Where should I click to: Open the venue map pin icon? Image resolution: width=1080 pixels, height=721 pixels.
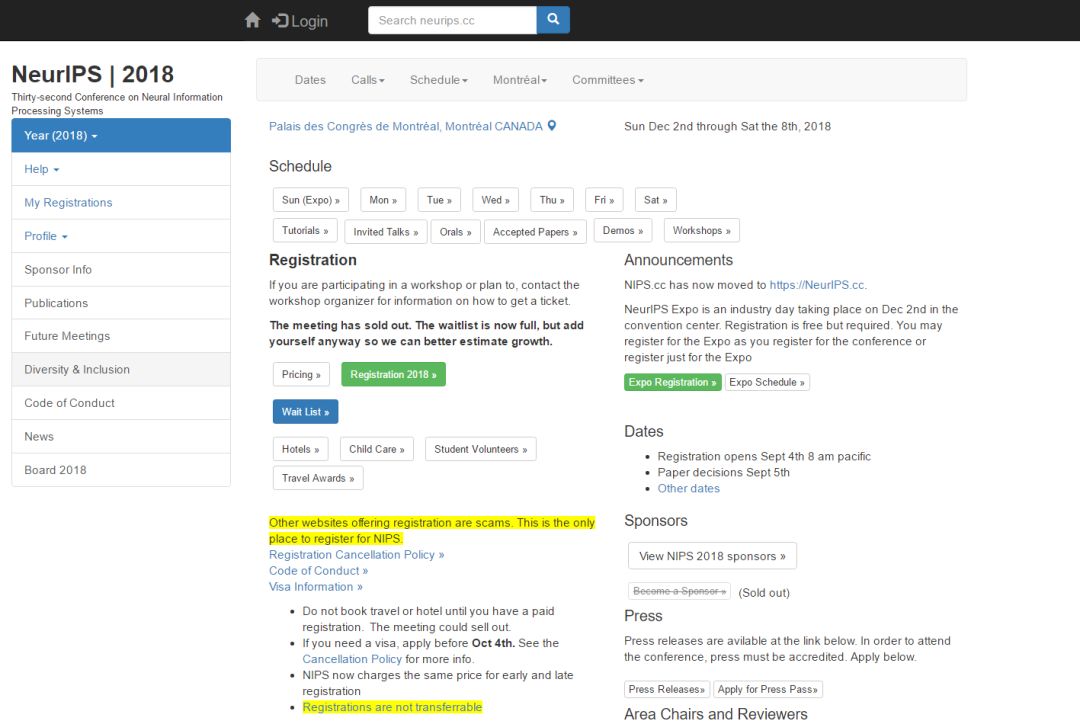click(x=552, y=126)
